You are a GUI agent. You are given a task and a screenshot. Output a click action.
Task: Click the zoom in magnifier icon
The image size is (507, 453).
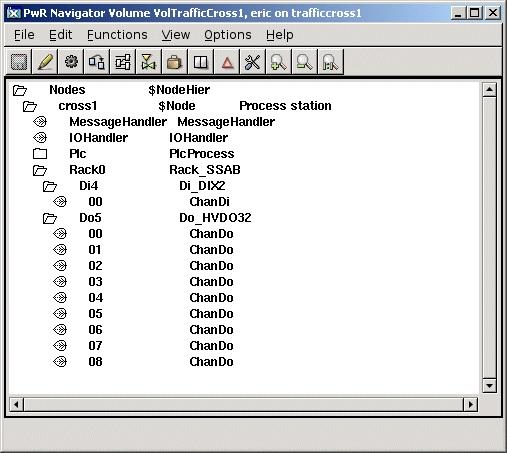click(x=278, y=62)
